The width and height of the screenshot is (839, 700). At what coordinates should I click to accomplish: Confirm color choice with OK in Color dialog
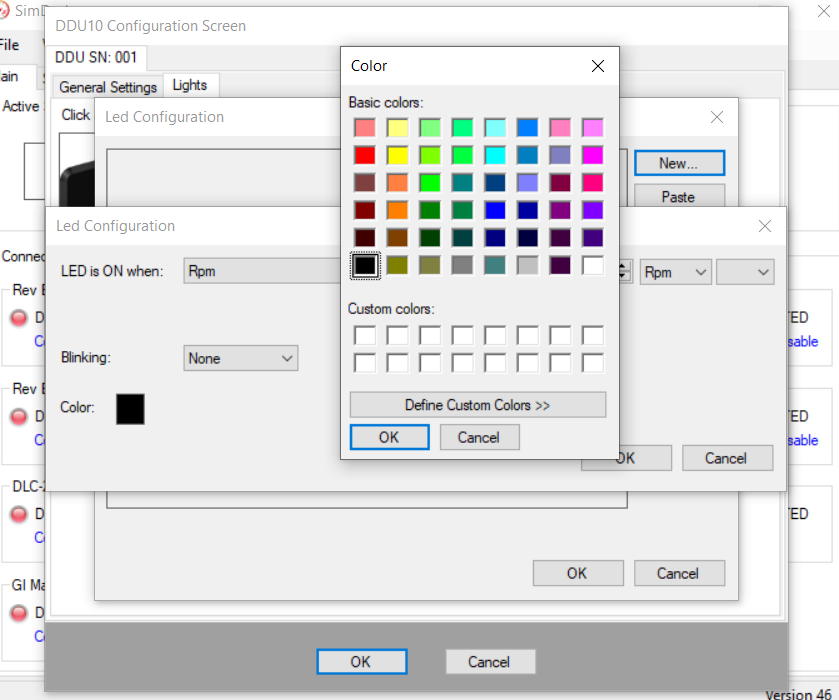[x=389, y=437]
